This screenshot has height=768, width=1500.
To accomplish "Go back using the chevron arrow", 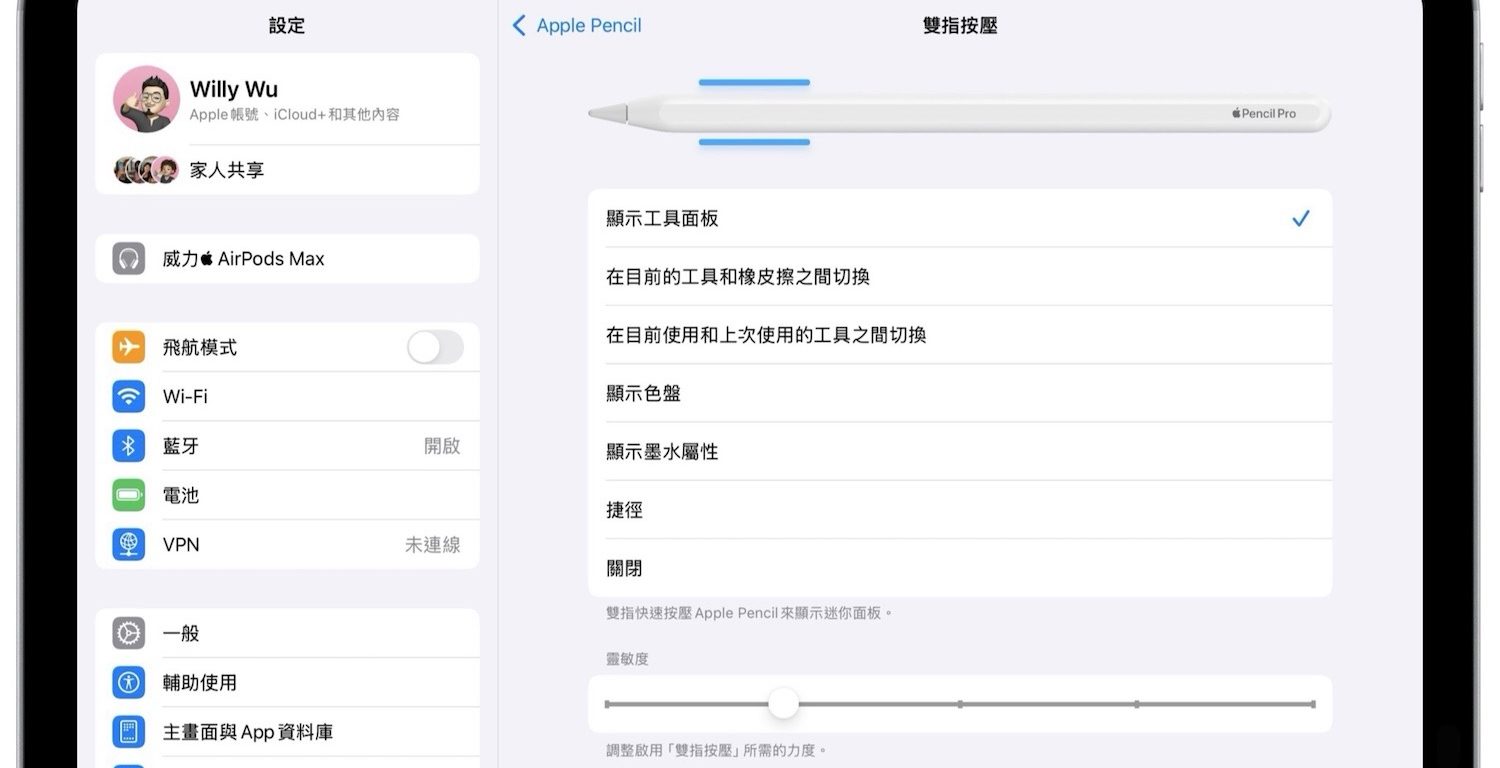I will [519, 26].
